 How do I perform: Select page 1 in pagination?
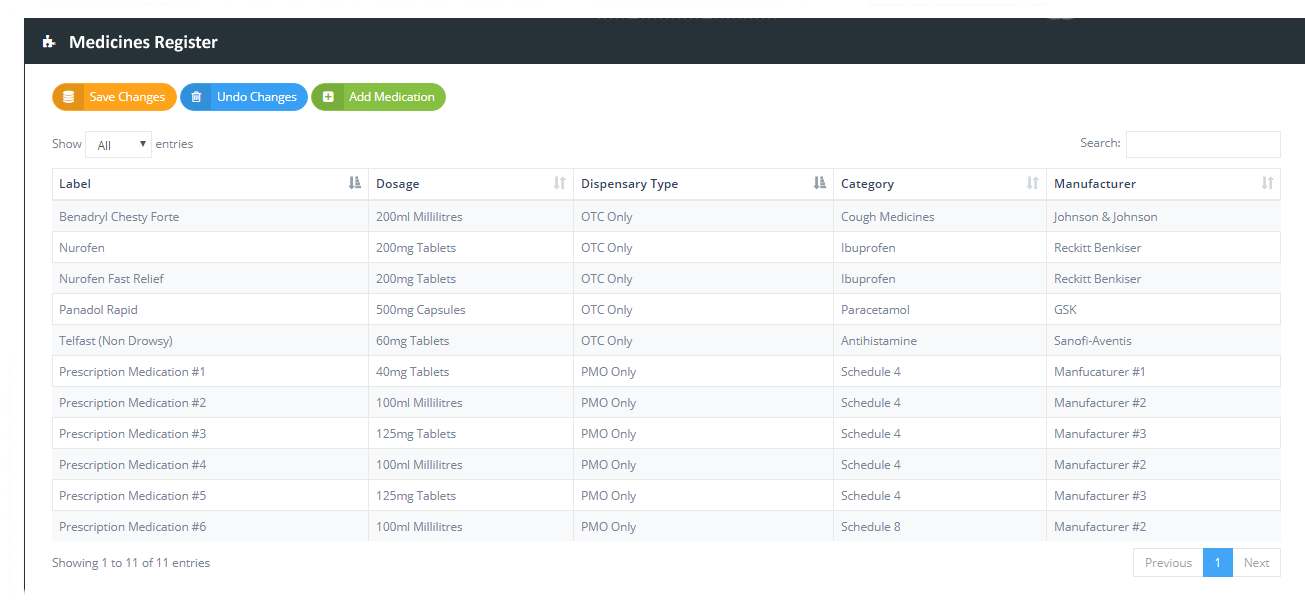pyautogui.click(x=1217, y=563)
